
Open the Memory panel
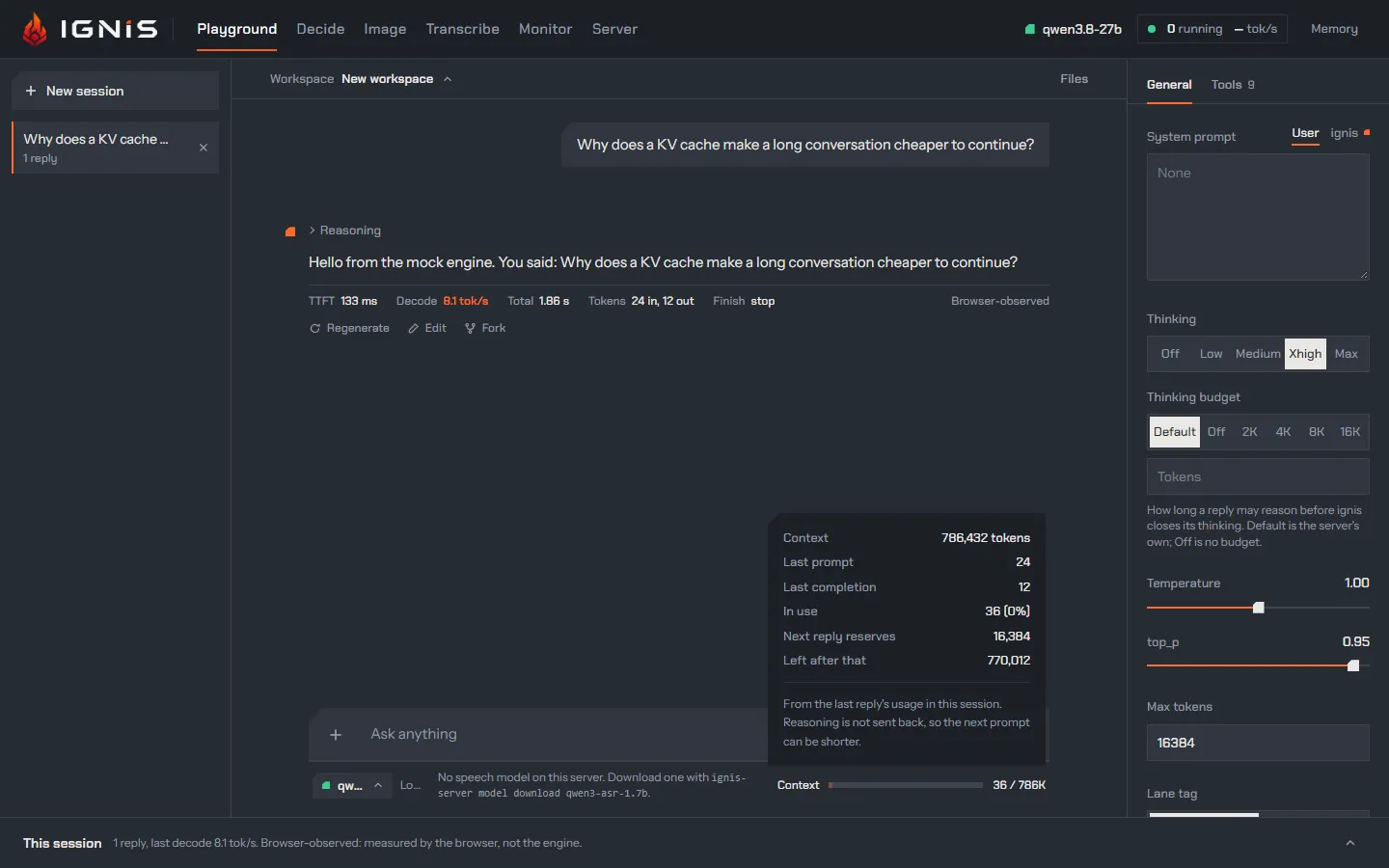(x=1334, y=29)
